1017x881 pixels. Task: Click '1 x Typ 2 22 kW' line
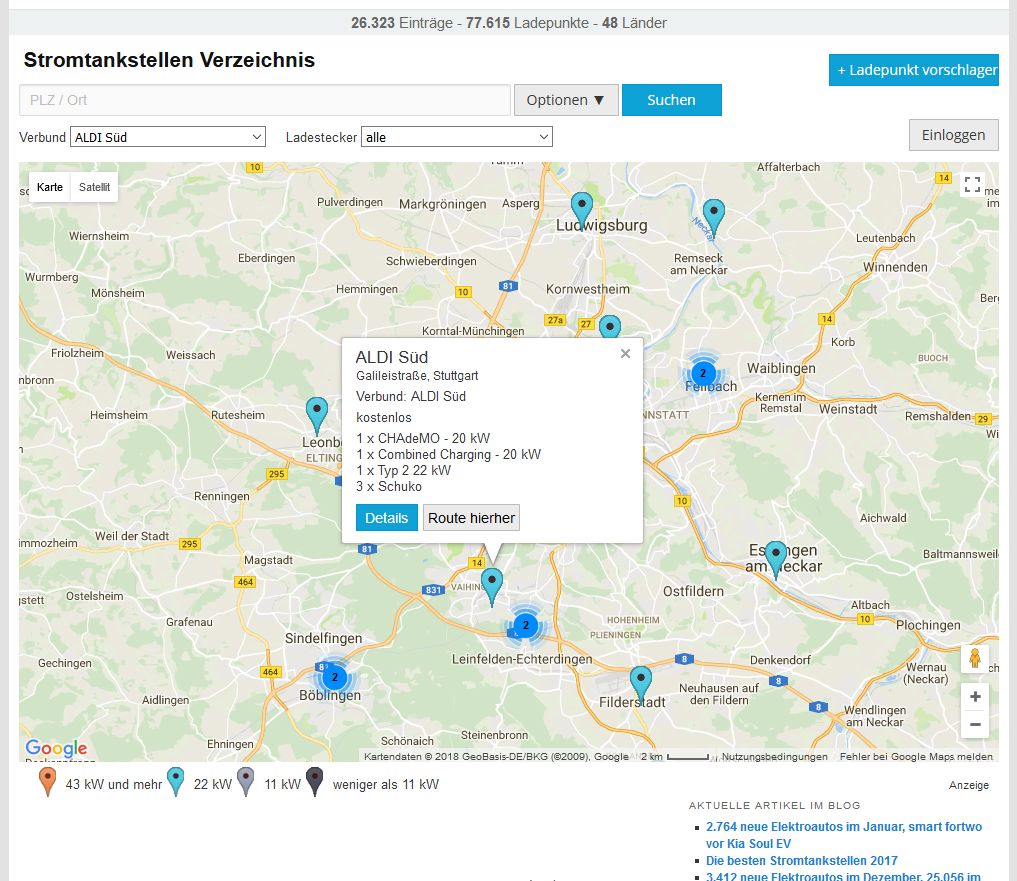click(403, 470)
